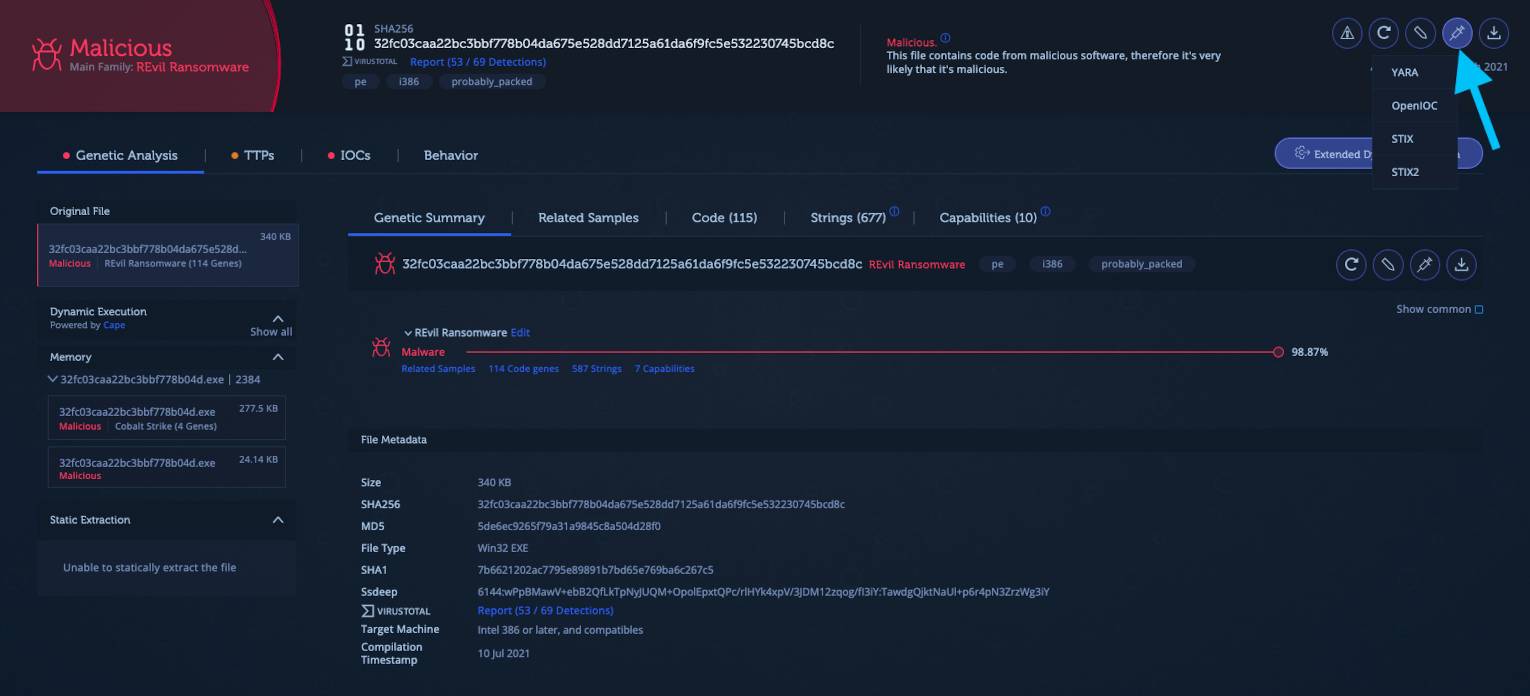The width and height of the screenshot is (1530, 696).
Task: Click the red bug icon beside the hash row
Action: [x=384, y=264]
